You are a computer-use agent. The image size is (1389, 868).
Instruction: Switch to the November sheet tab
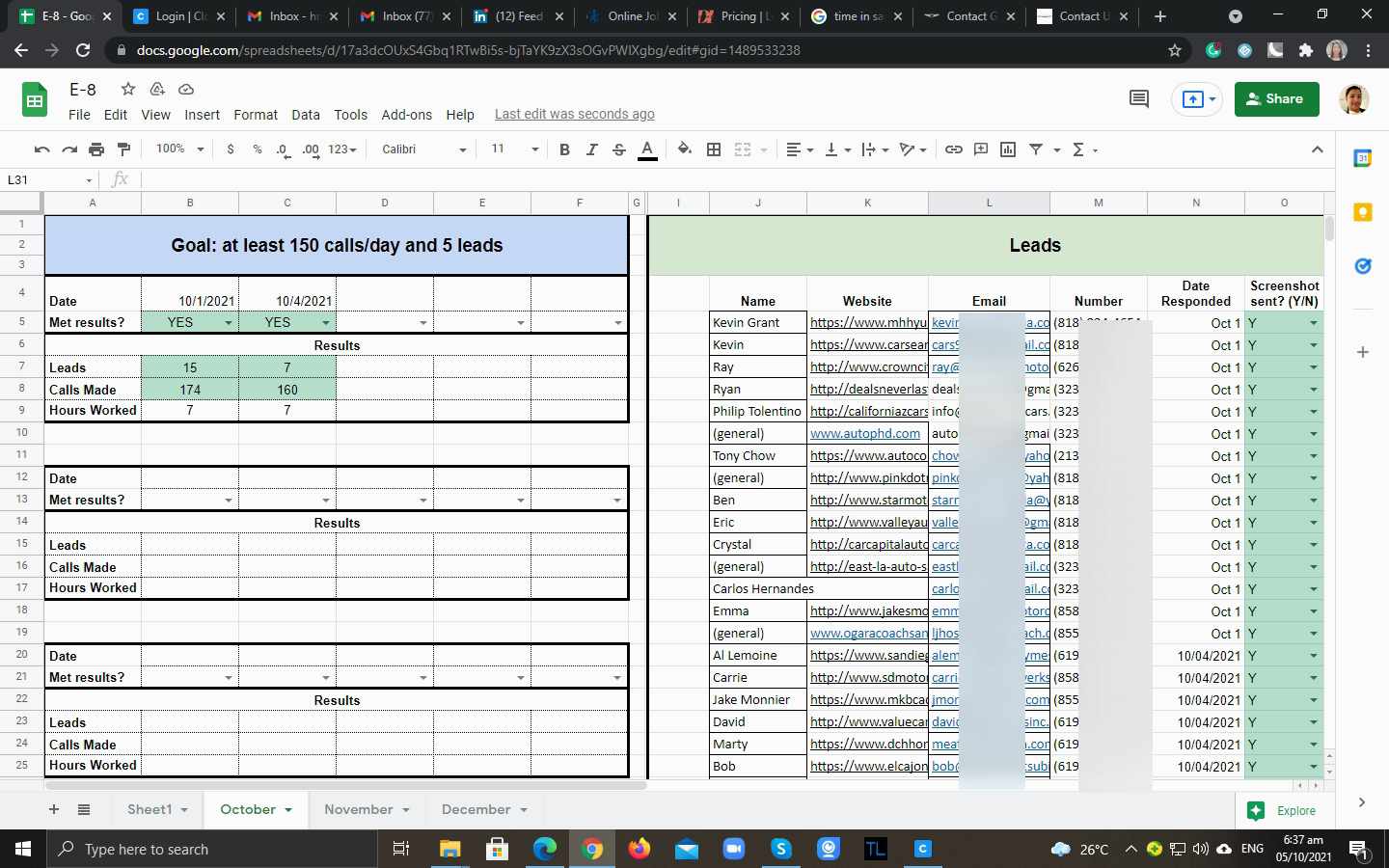(x=367, y=810)
